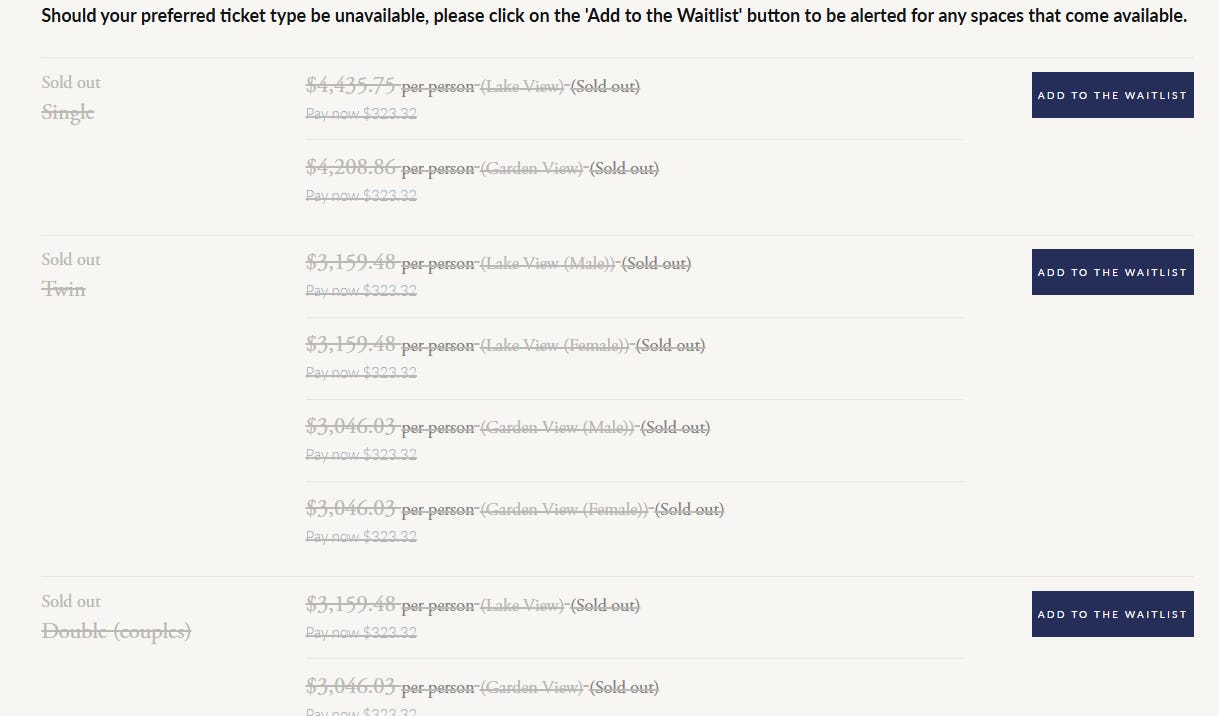This screenshot has width=1219, height=716.
Task: Click Pay now under Twin Garden View (Female)
Action: point(361,537)
